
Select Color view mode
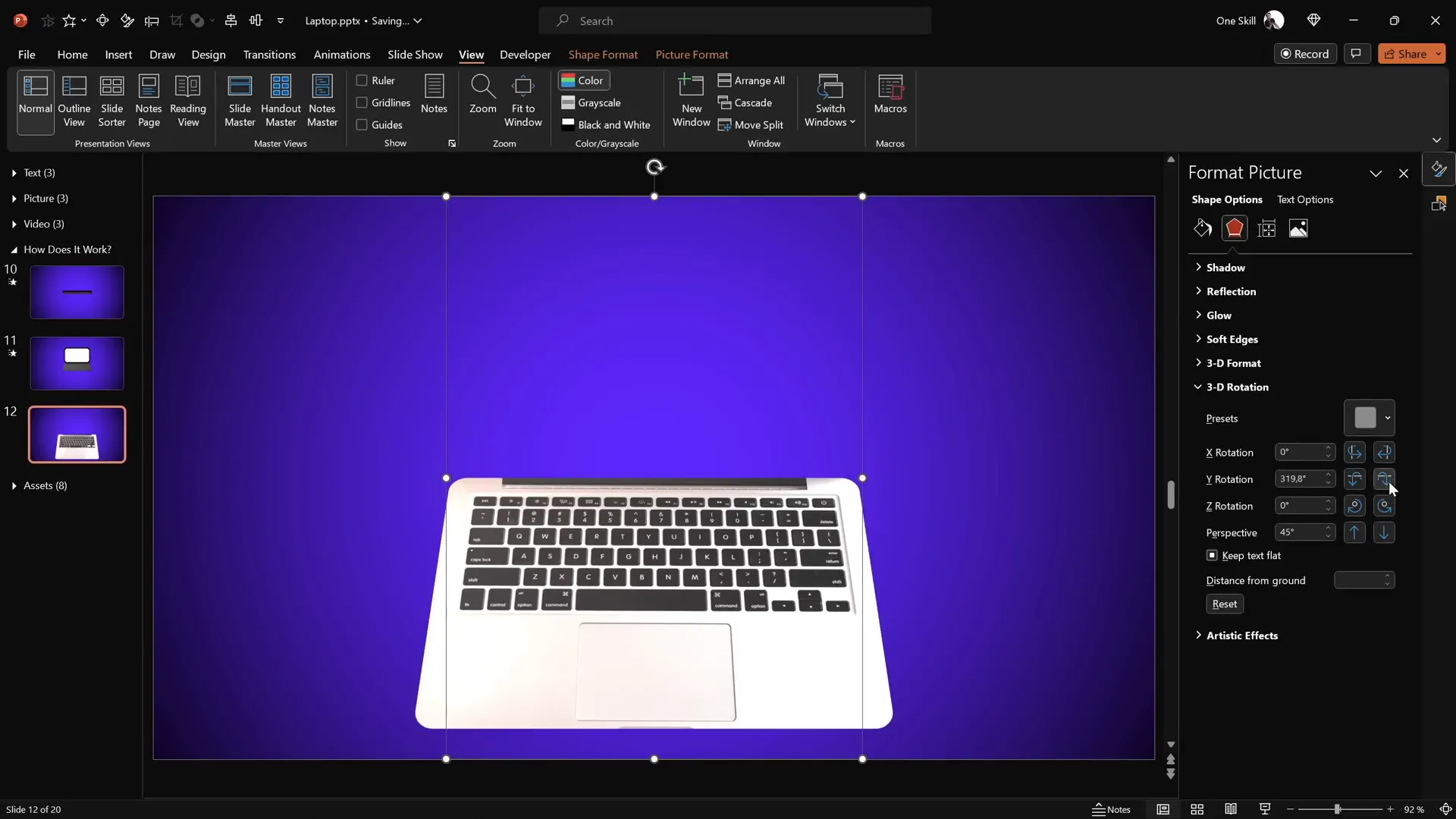click(x=583, y=80)
